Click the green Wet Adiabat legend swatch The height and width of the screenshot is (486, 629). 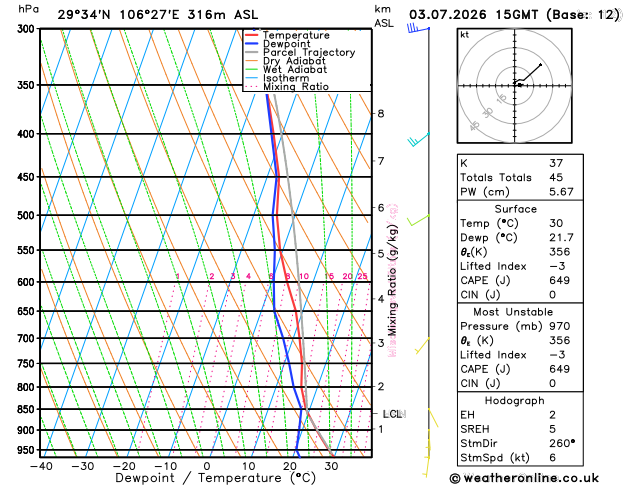point(252,69)
